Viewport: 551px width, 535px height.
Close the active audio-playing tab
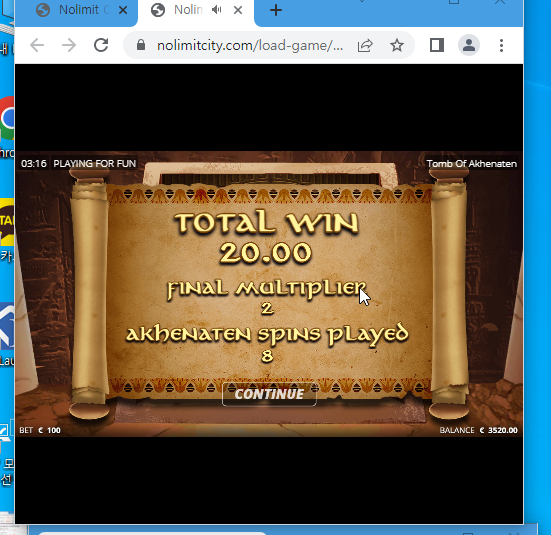tap(238, 10)
